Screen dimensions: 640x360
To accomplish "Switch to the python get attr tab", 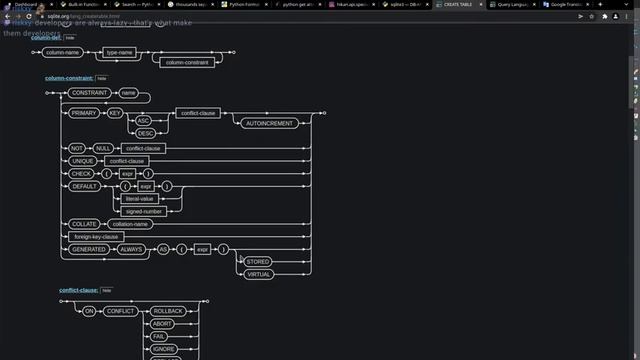I will 298,4.
